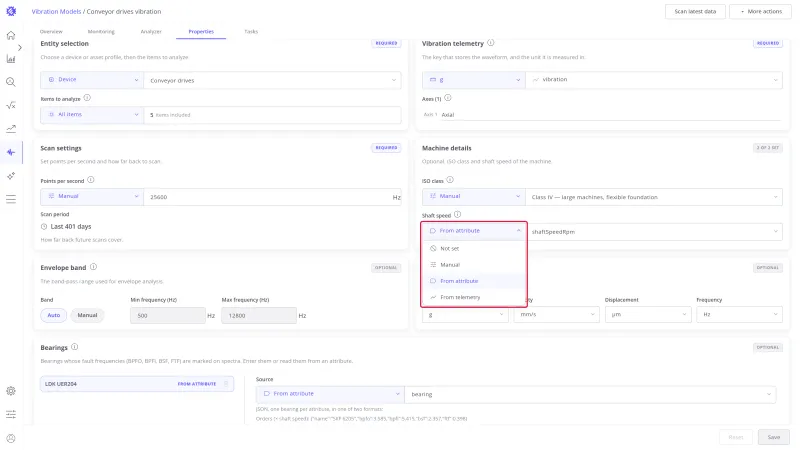The width and height of the screenshot is (800, 450).
Task: Click the Save button
Action: pos(773,437)
